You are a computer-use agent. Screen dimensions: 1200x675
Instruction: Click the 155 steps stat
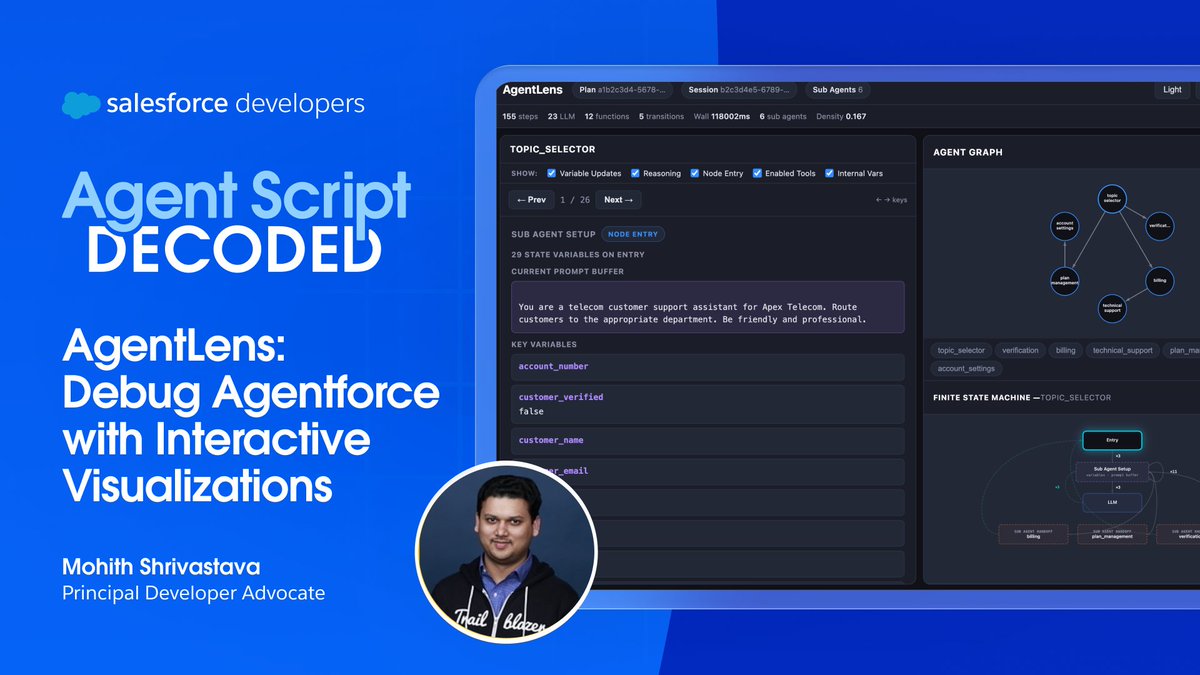point(520,116)
